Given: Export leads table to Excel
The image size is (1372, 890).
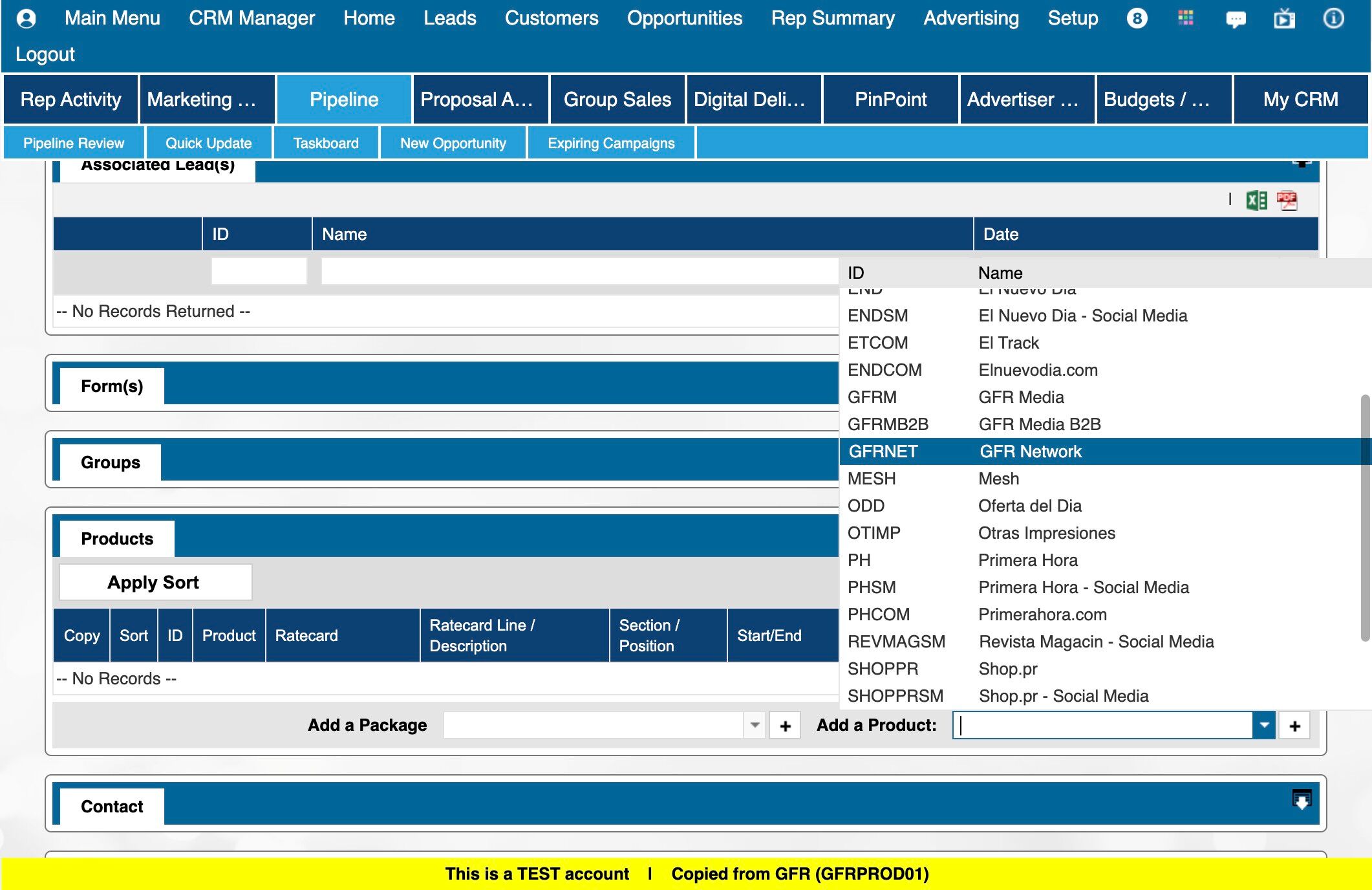Looking at the screenshot, I should click(1256, 201).
